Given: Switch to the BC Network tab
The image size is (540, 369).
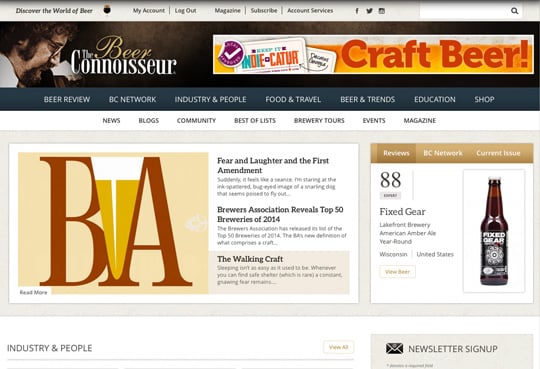Looking at the screenshot, I should coord(443,153).
